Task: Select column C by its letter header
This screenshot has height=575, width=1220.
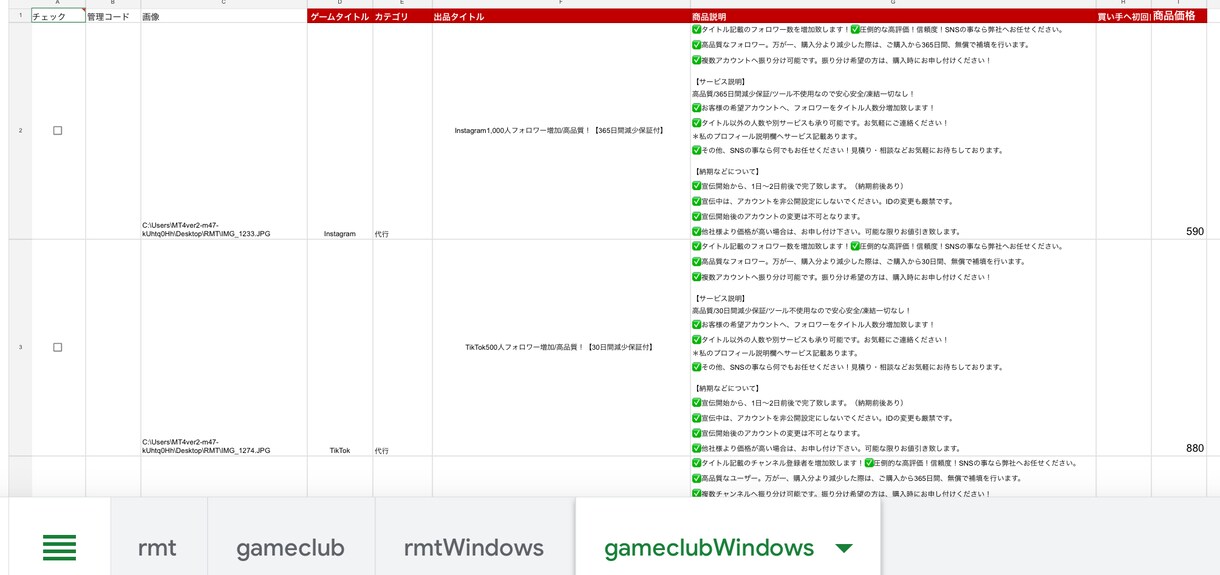Action: 224,4
